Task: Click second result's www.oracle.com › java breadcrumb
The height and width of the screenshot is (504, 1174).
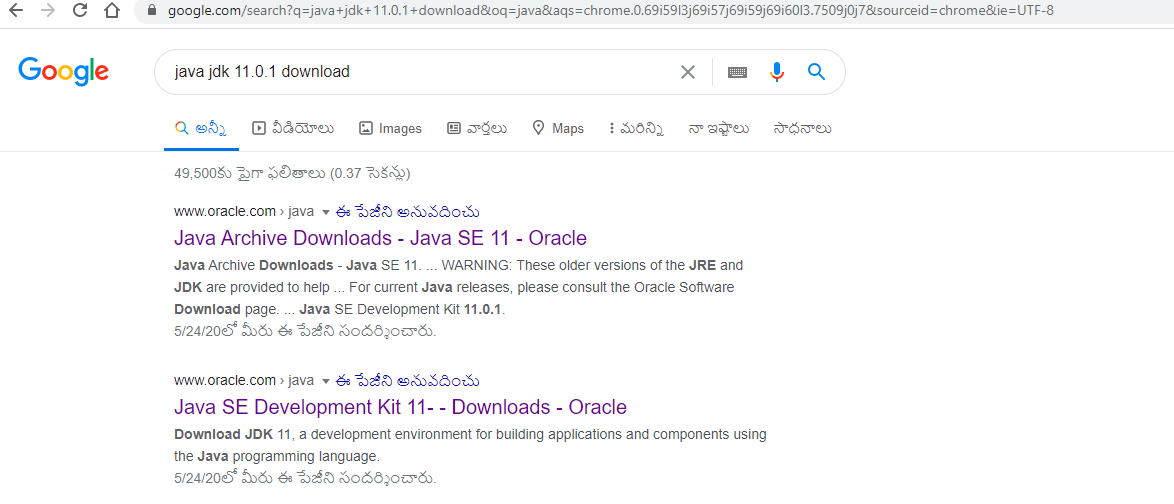Action: (243, 381)
